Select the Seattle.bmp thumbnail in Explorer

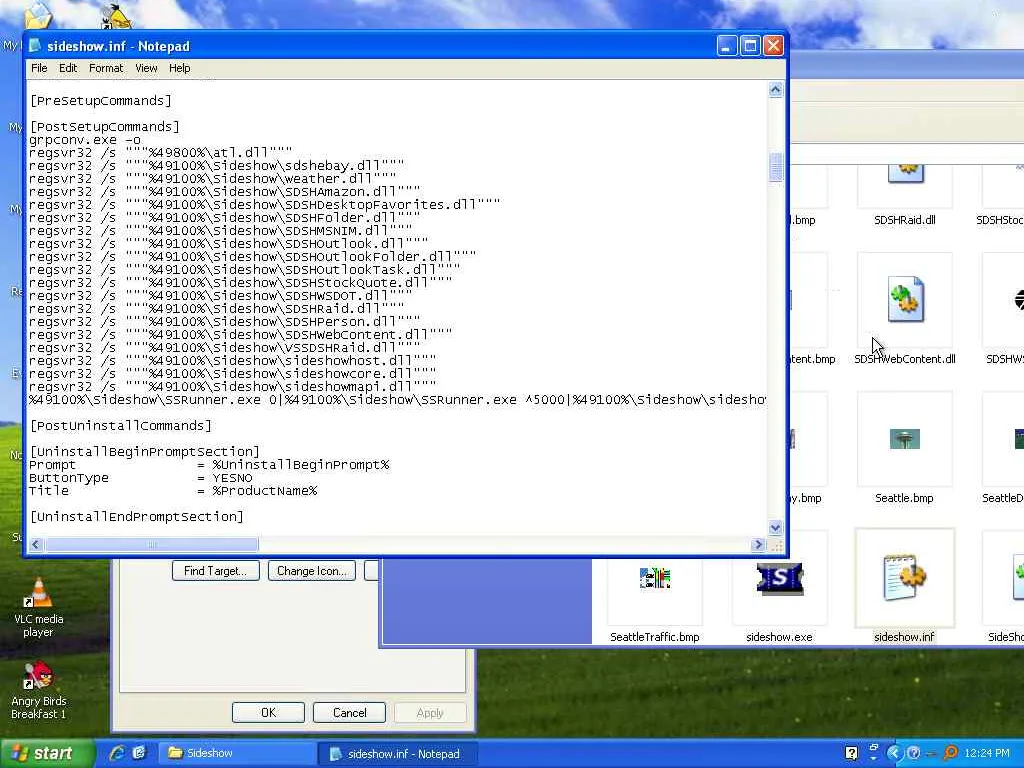[904, 438]
